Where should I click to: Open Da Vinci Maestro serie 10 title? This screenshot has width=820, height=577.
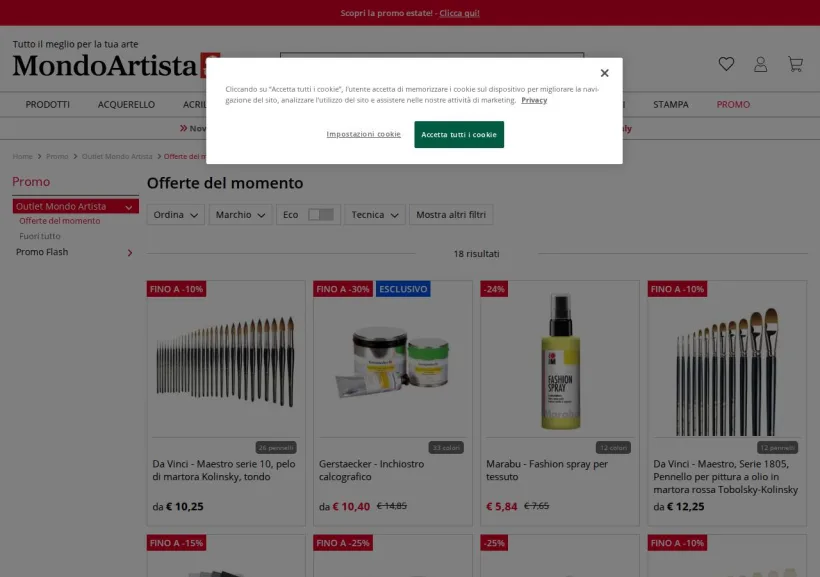[x=224, y=470]
